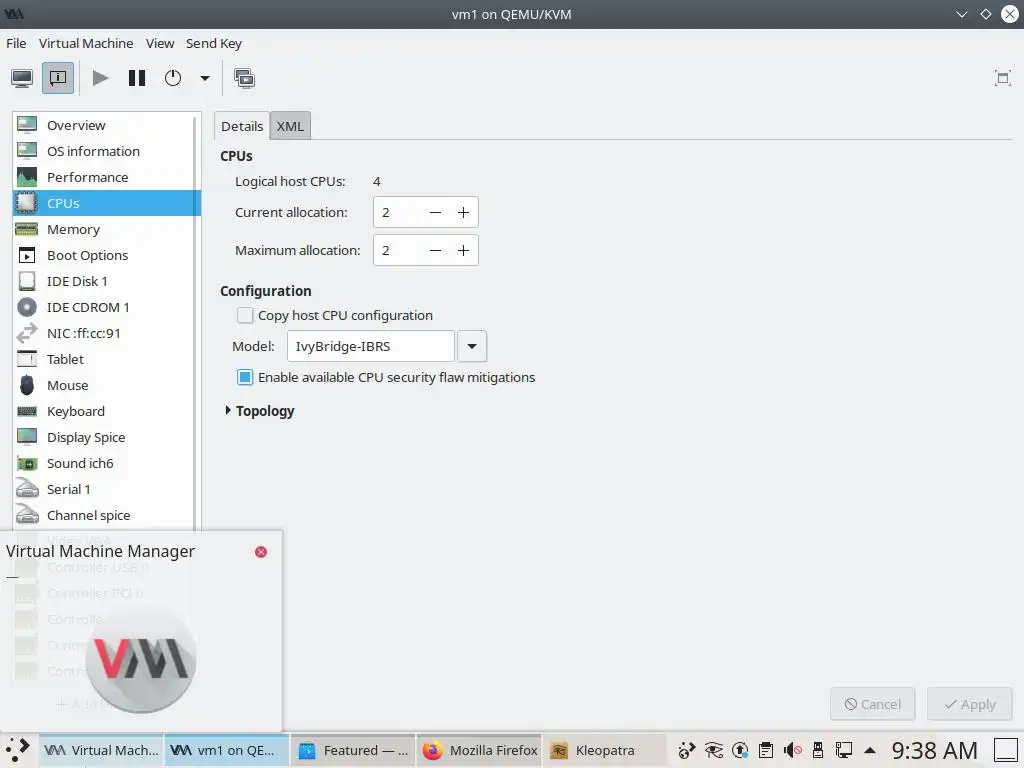1024x768 pixels.
Task: Switch to the XML tab
Action: [x=290, y=126]
